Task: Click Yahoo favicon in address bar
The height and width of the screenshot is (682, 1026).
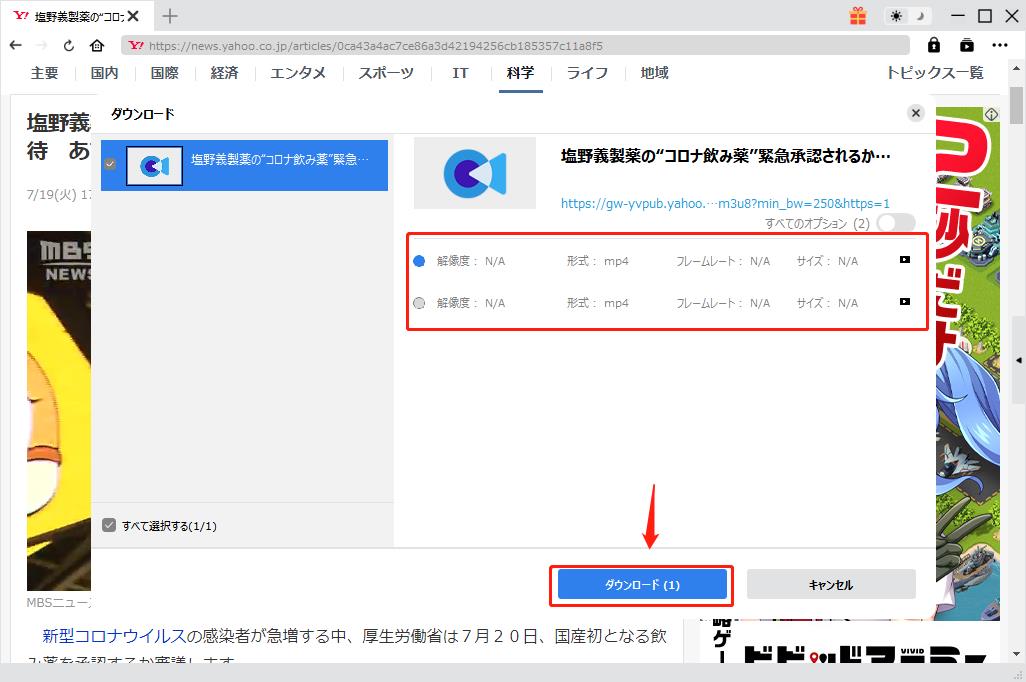Action: (135, 45)
